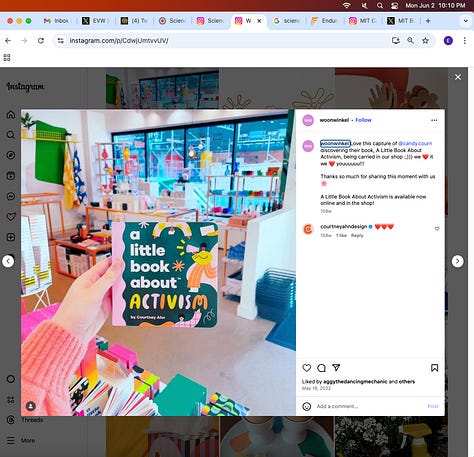Image resolution: width=474 pixels, height=457 pixels.
Task: Open the More hamburger menu
Action: pyautogui.click(x=21, y=440)
